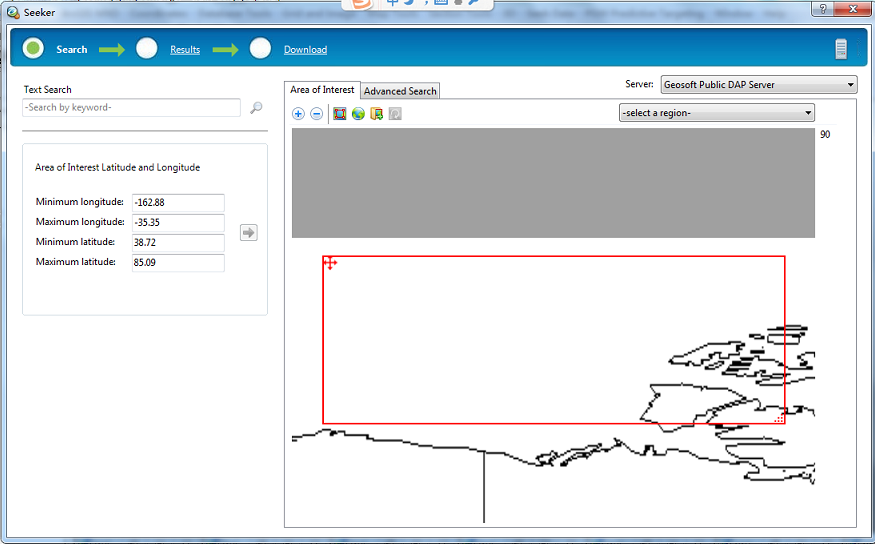
Task: Click the green Search step circle
Action: point(33,49)
